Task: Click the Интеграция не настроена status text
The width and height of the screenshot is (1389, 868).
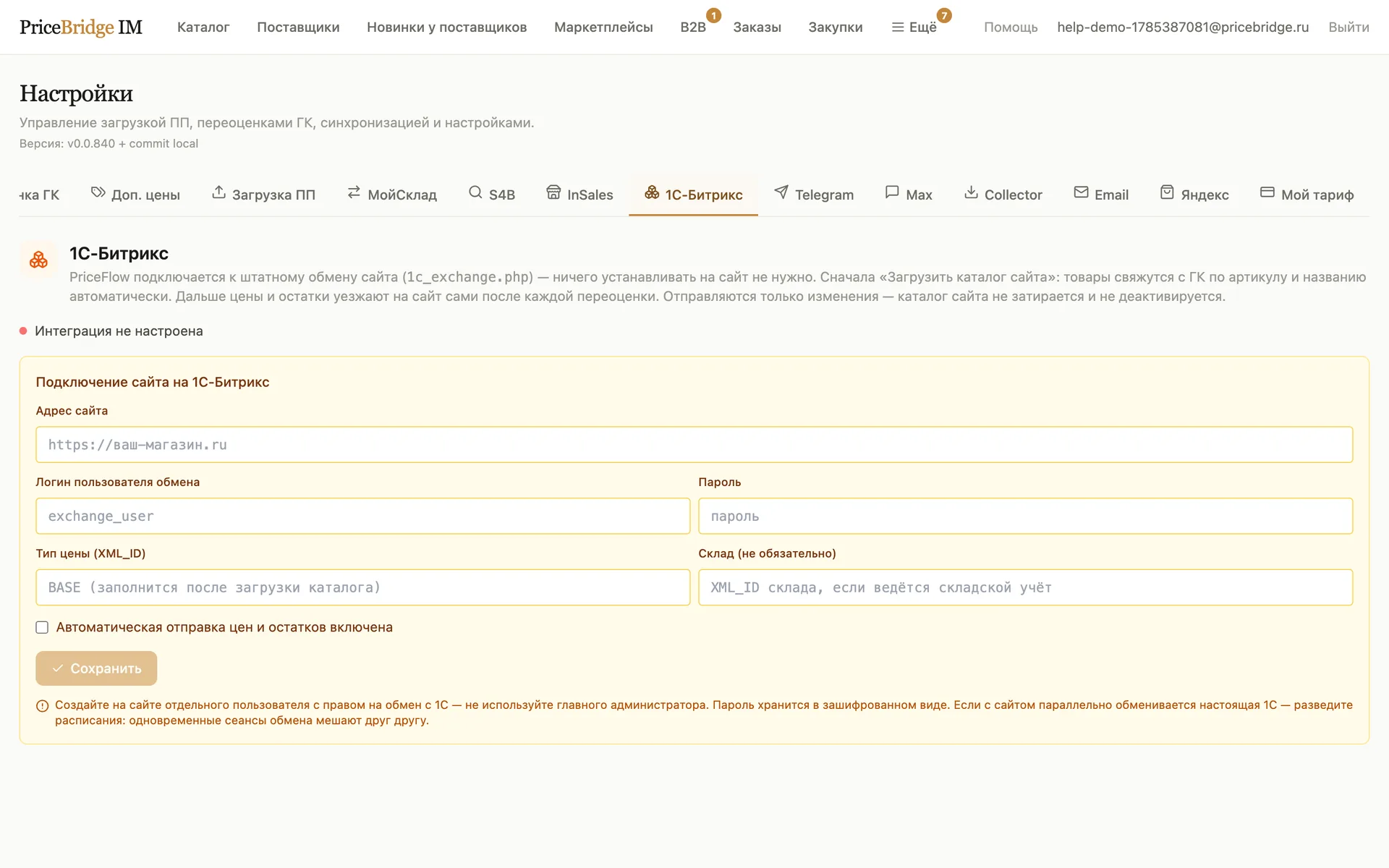Action: point(119,331)
